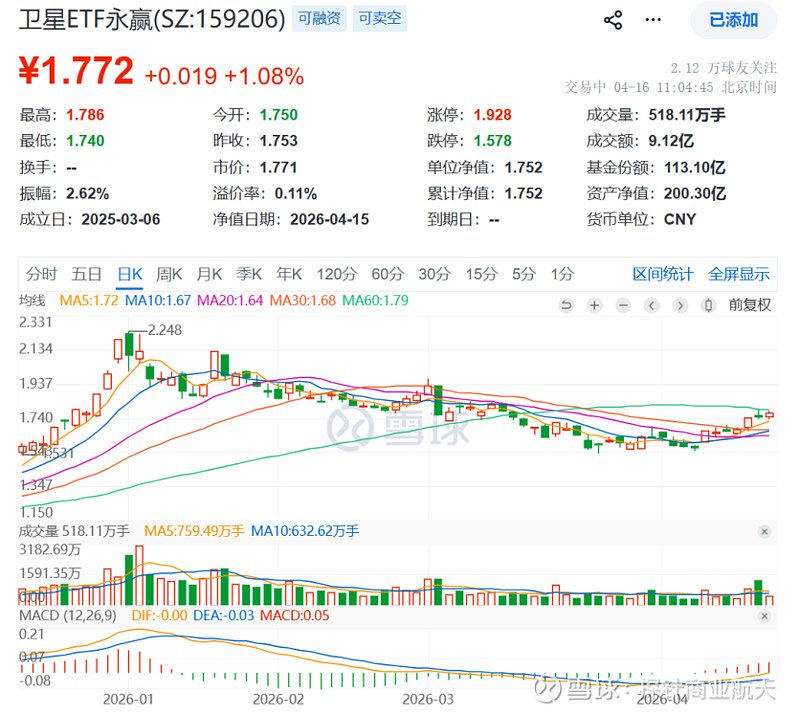Click the MA60:1.79 indicator label
Screen dimensions: 800x714
[x=375, y=300]
